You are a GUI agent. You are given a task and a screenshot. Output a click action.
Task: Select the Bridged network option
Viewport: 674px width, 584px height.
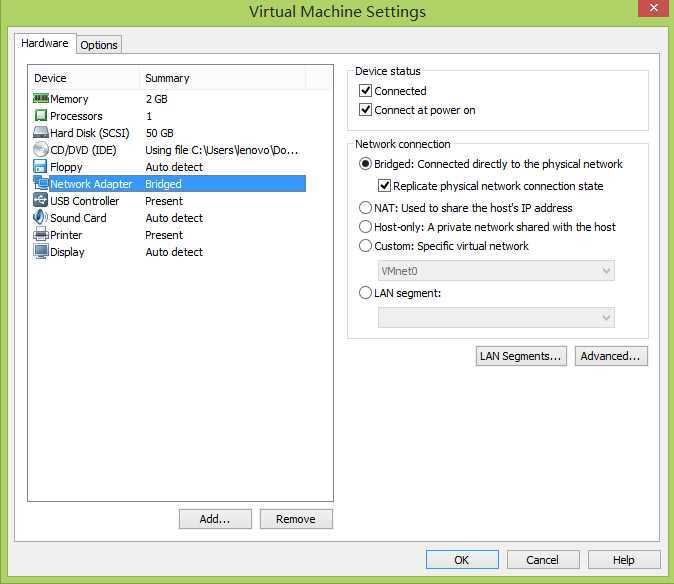tap(365, 164)
